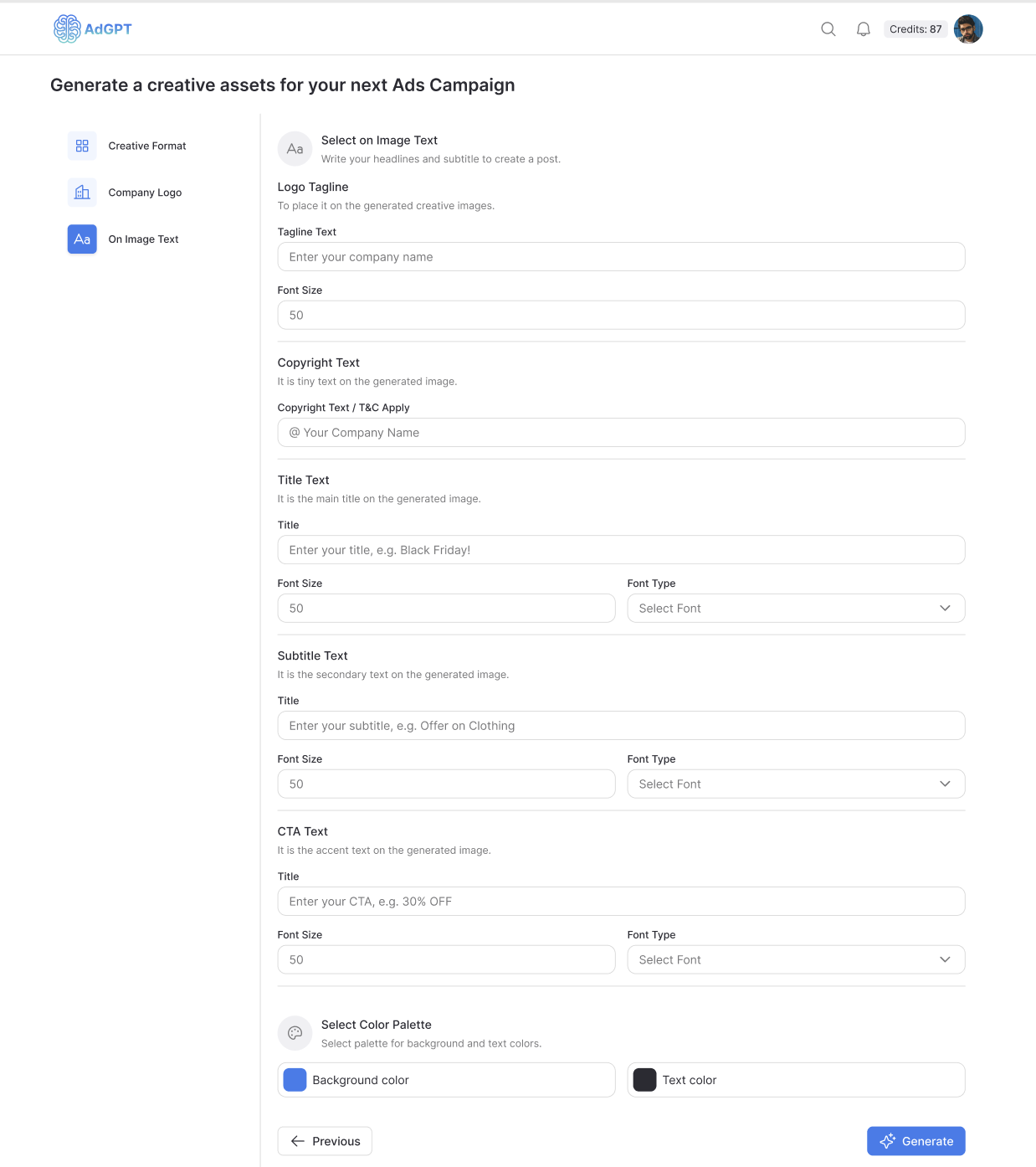Click the Creative Format grid icon

pos(82,146)
